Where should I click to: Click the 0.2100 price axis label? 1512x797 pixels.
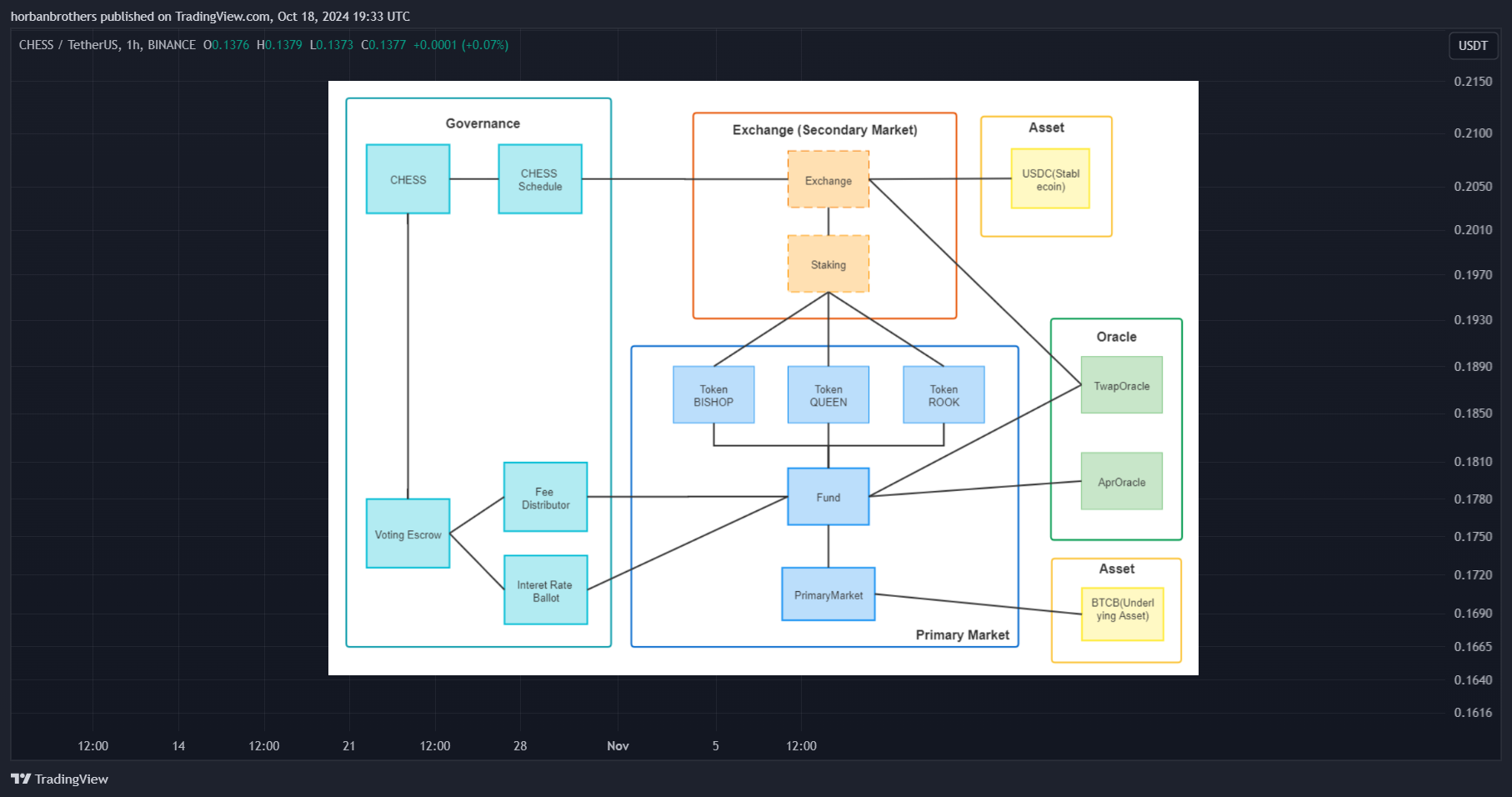pyautogui.click(x=1473, y=133)
